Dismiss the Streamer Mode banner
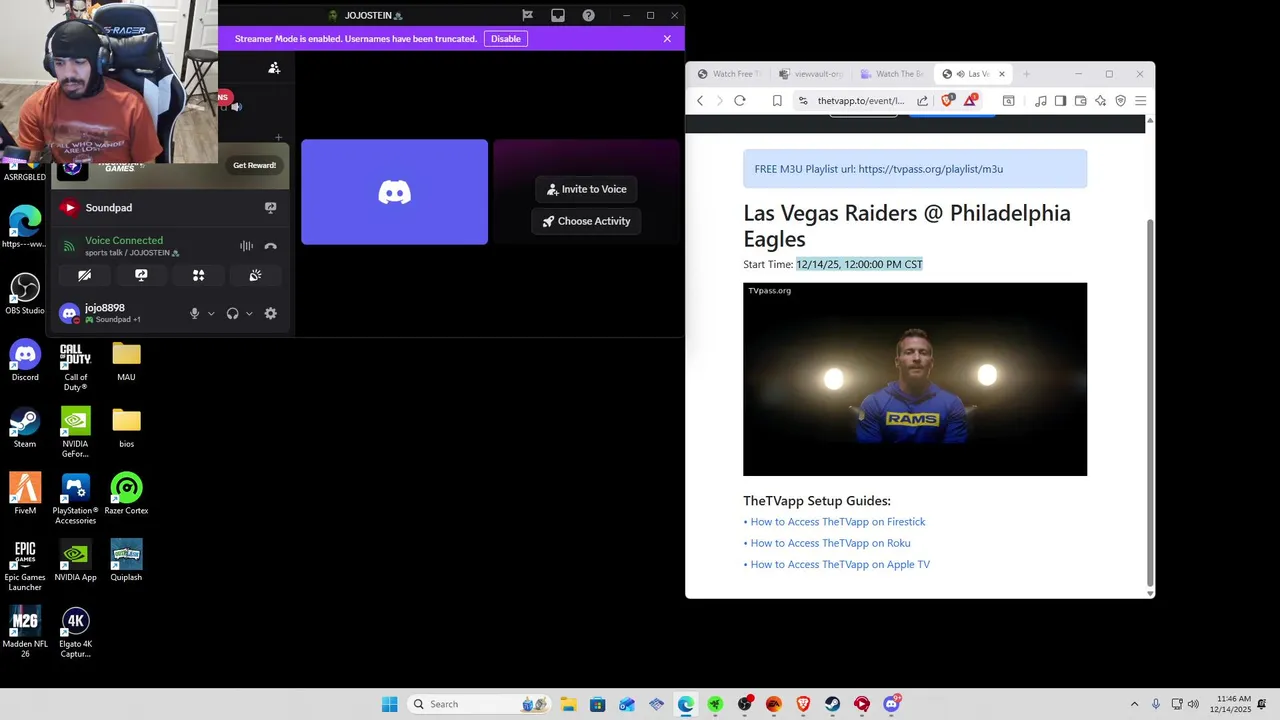This screenshot has height=720, width=1280. [667, 39]
